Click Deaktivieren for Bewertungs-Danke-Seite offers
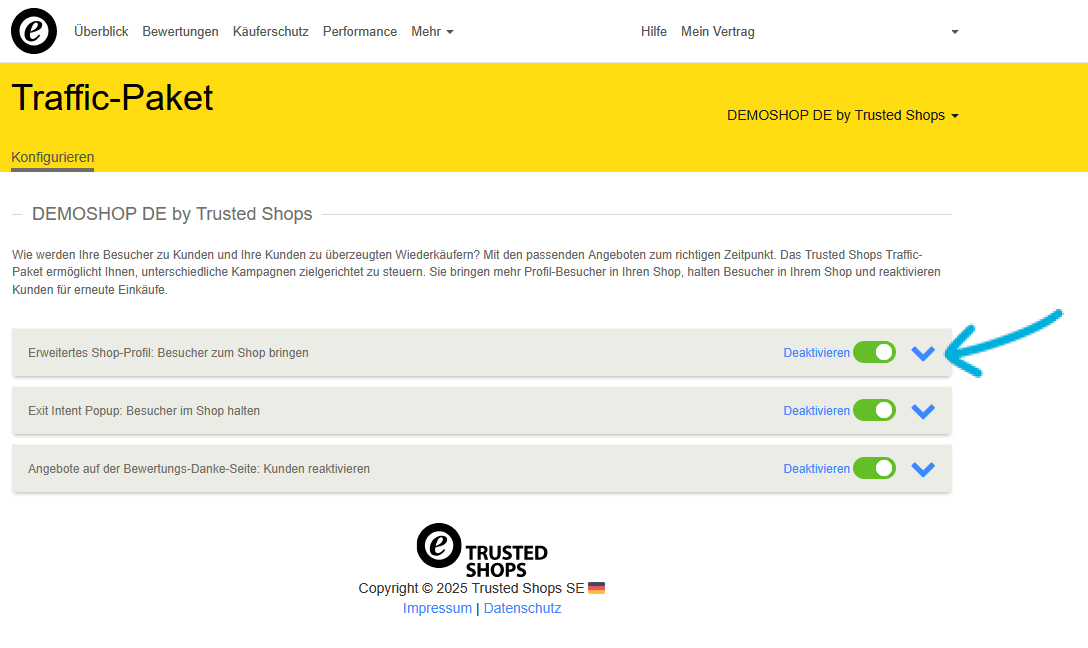Screen dimensions: 1088x648 (x=817, y=469)
